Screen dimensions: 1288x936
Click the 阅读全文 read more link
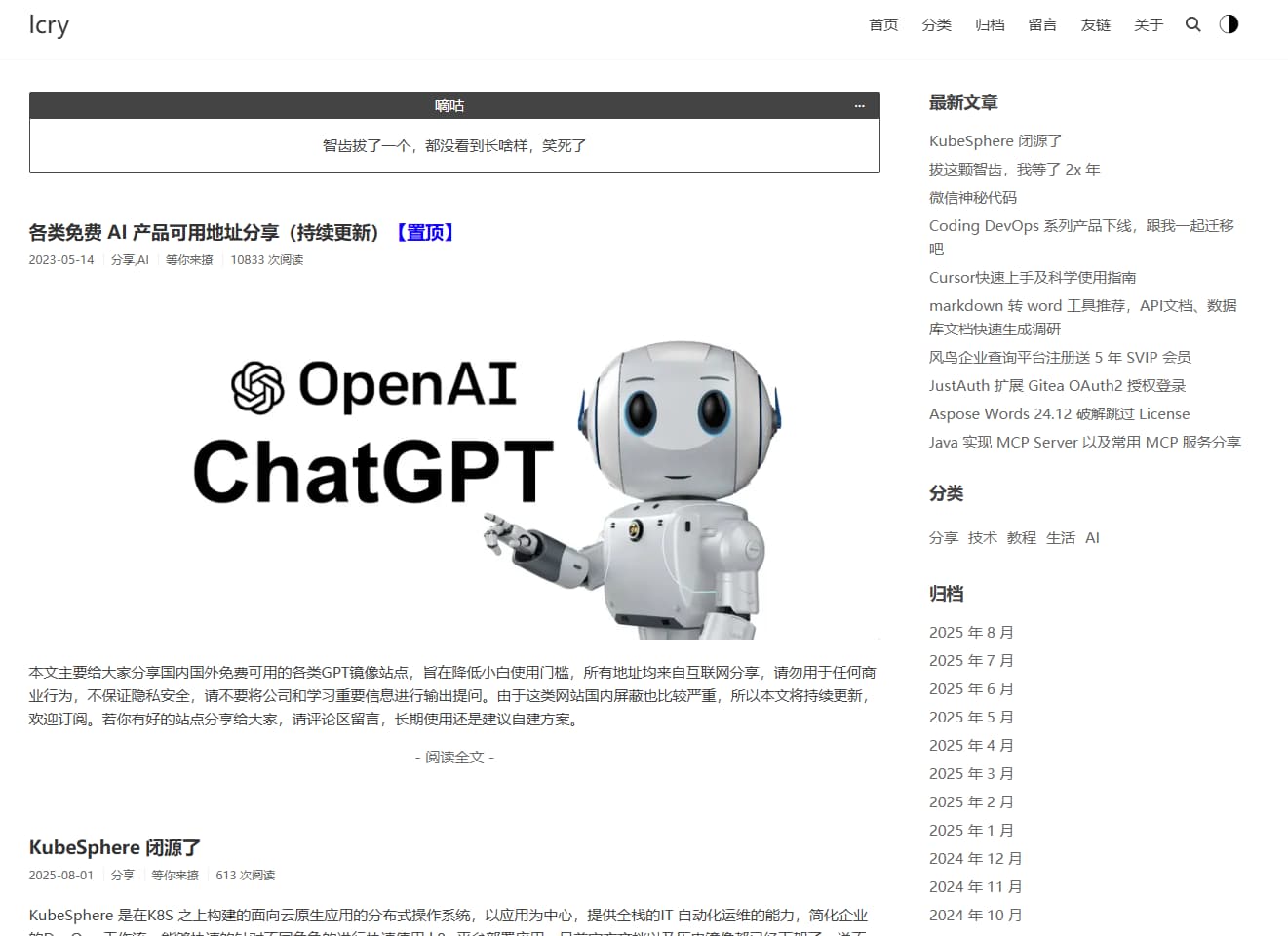click(x=454, y=757)
